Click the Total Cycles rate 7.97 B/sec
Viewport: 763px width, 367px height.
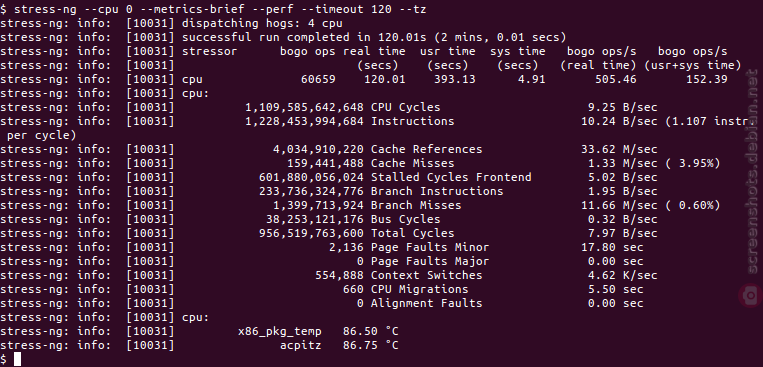point(619,234)
